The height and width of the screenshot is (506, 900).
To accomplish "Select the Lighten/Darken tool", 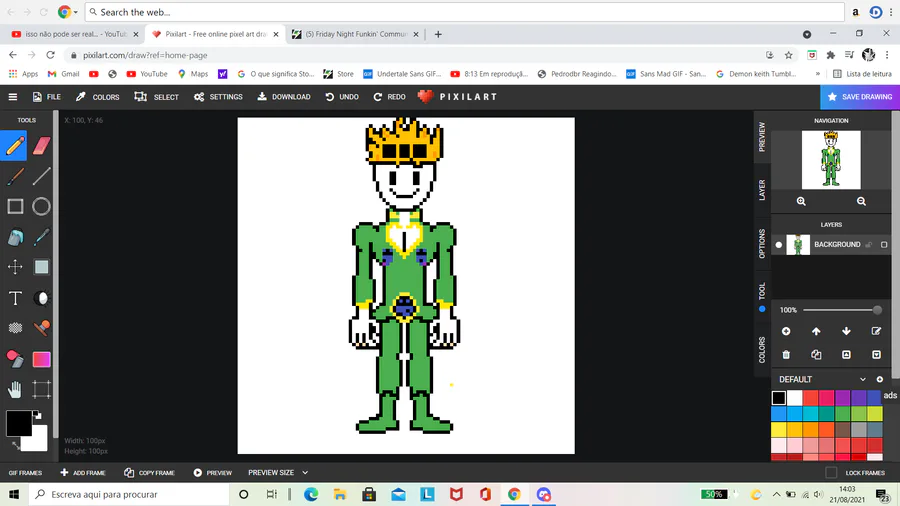I will coord(41,298).
